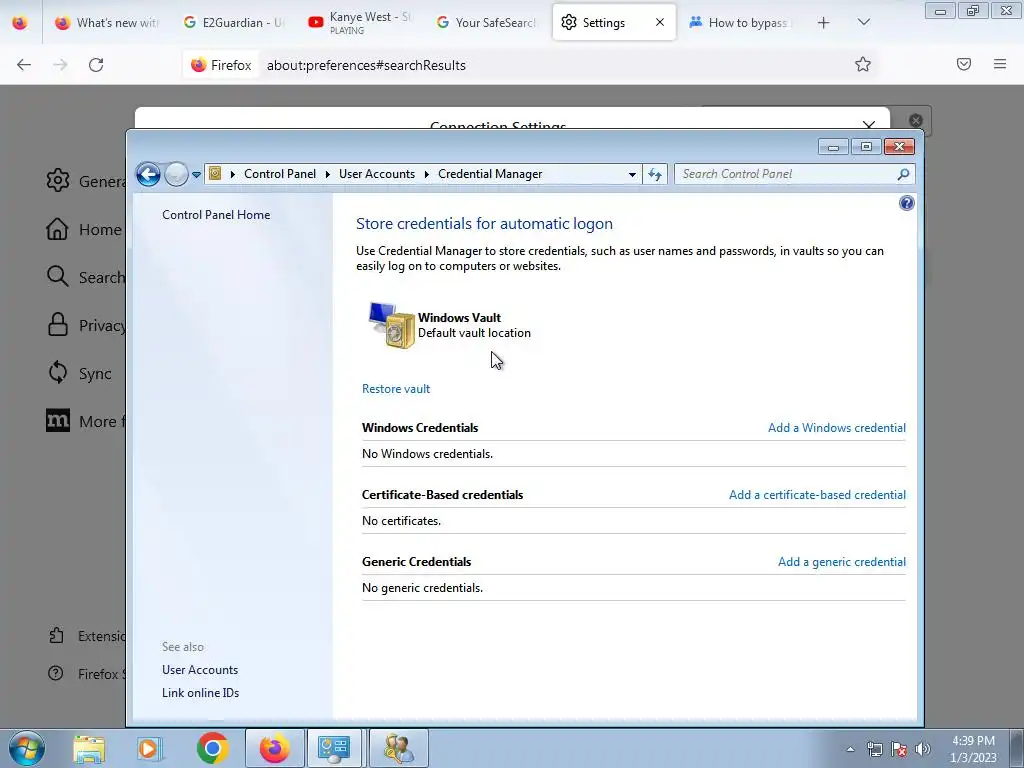Open General settings in Firefox sidebar
This screenshot has width=1024, height=768.
(x=85, y=181)
